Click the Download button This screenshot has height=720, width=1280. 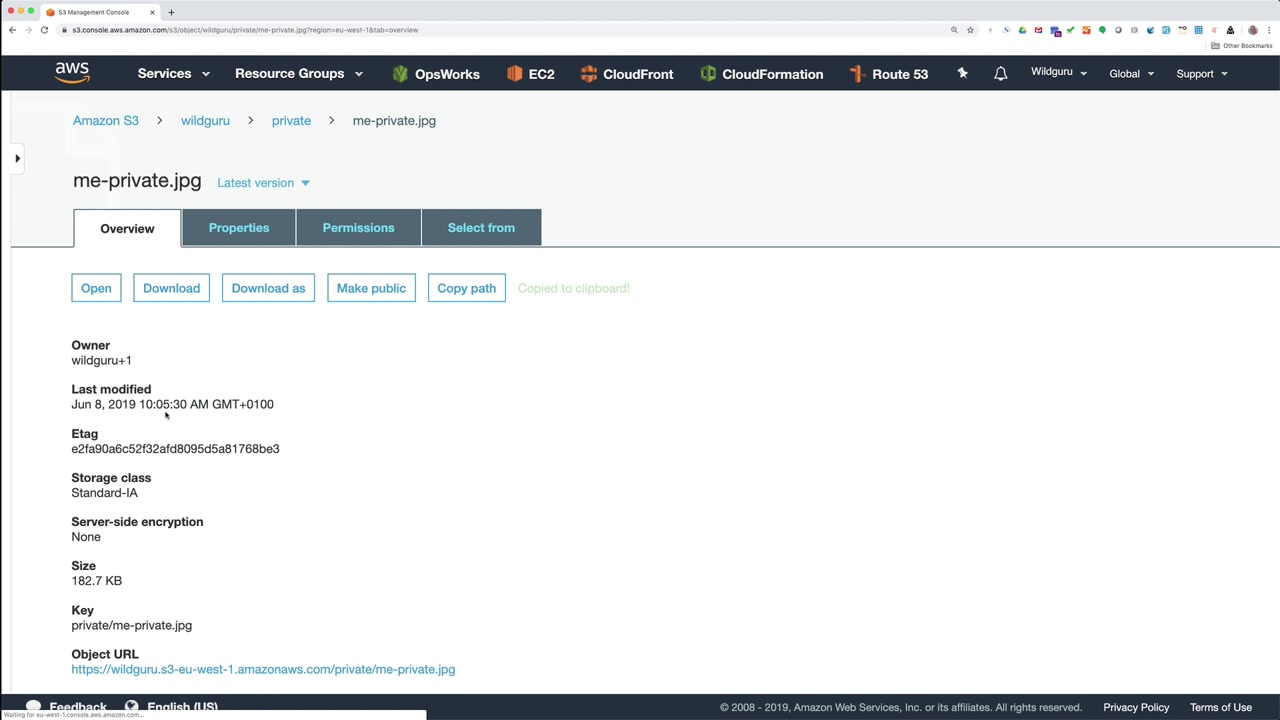pyautogui.click(x=171, y=288)
